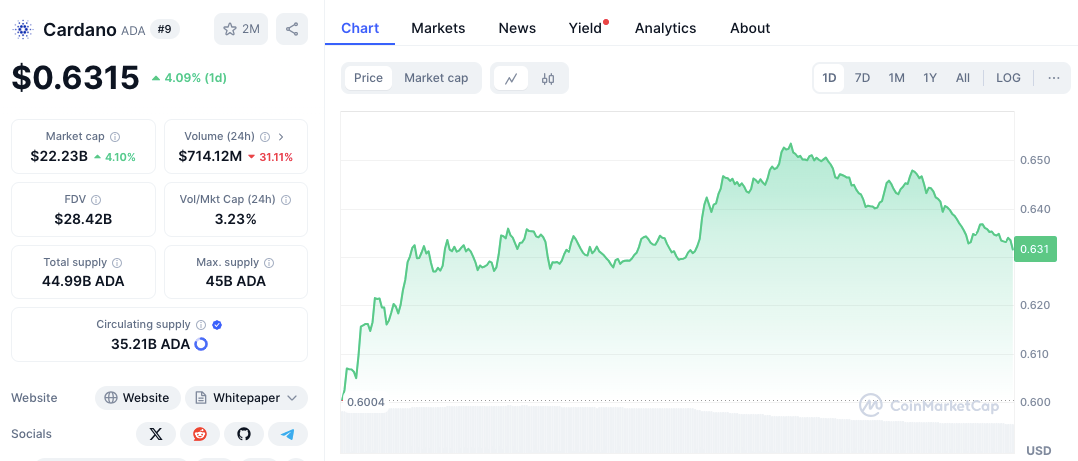
Task: Select 7D time range
Action: [862, 78]
